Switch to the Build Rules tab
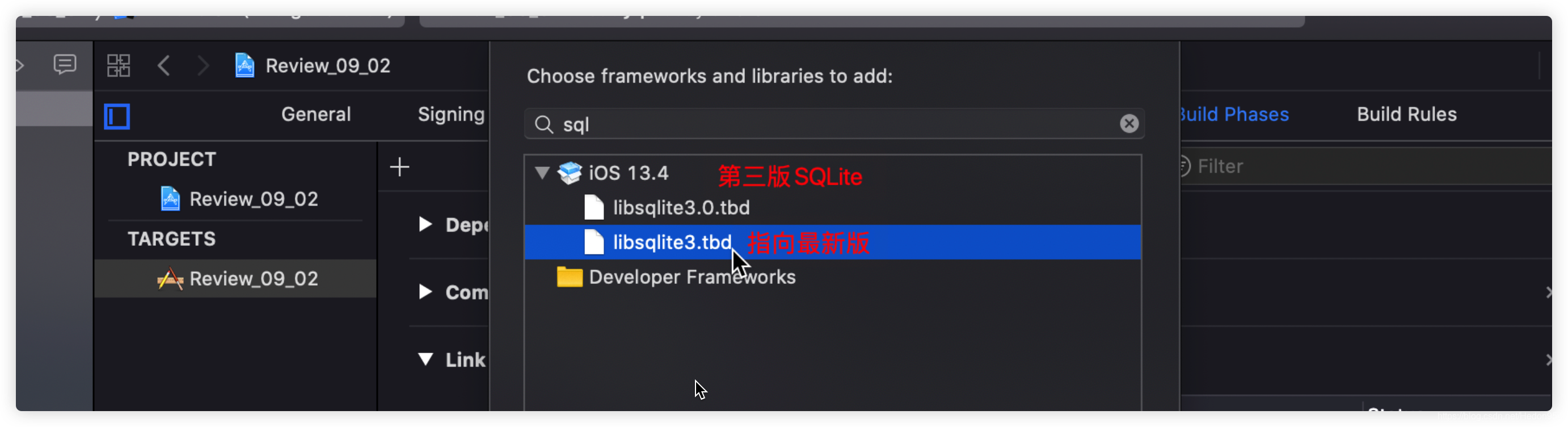The width and height of the screenshot is (1568, 427). click(1406, 114)
